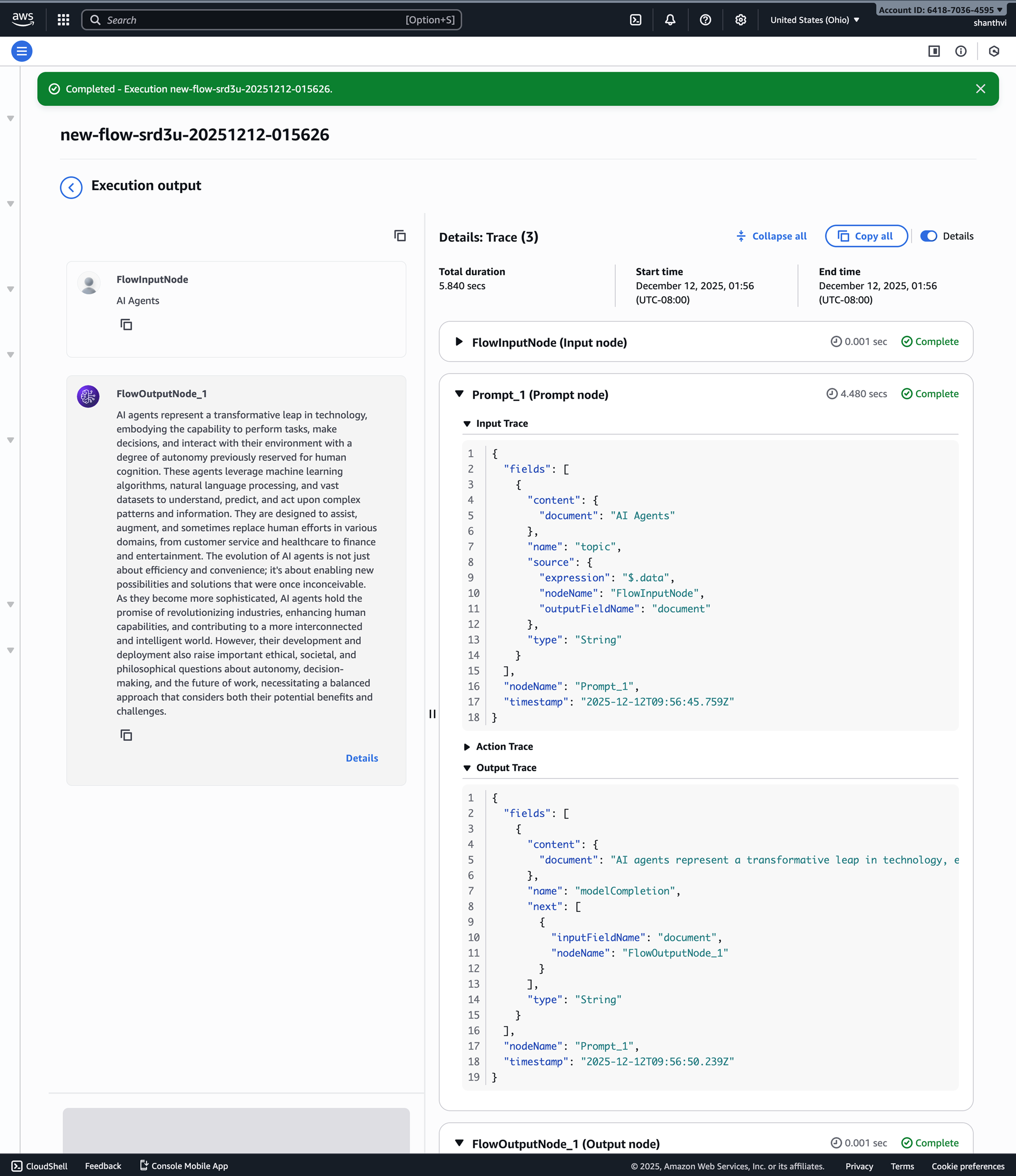
Task: Dismiss the green Completed execution banner
Action: click(980, 89)
